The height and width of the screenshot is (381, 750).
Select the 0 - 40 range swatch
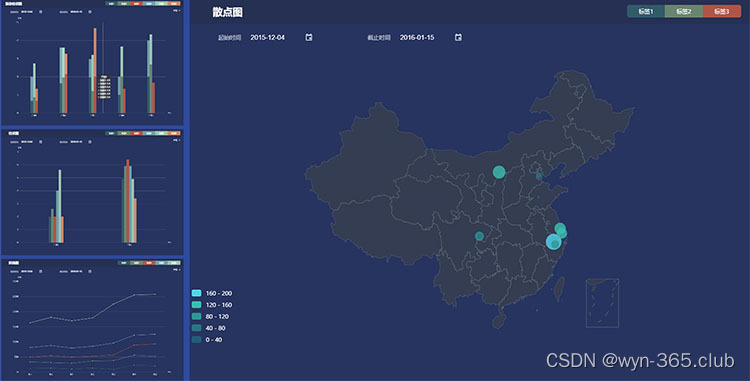[x=196, y=339]
